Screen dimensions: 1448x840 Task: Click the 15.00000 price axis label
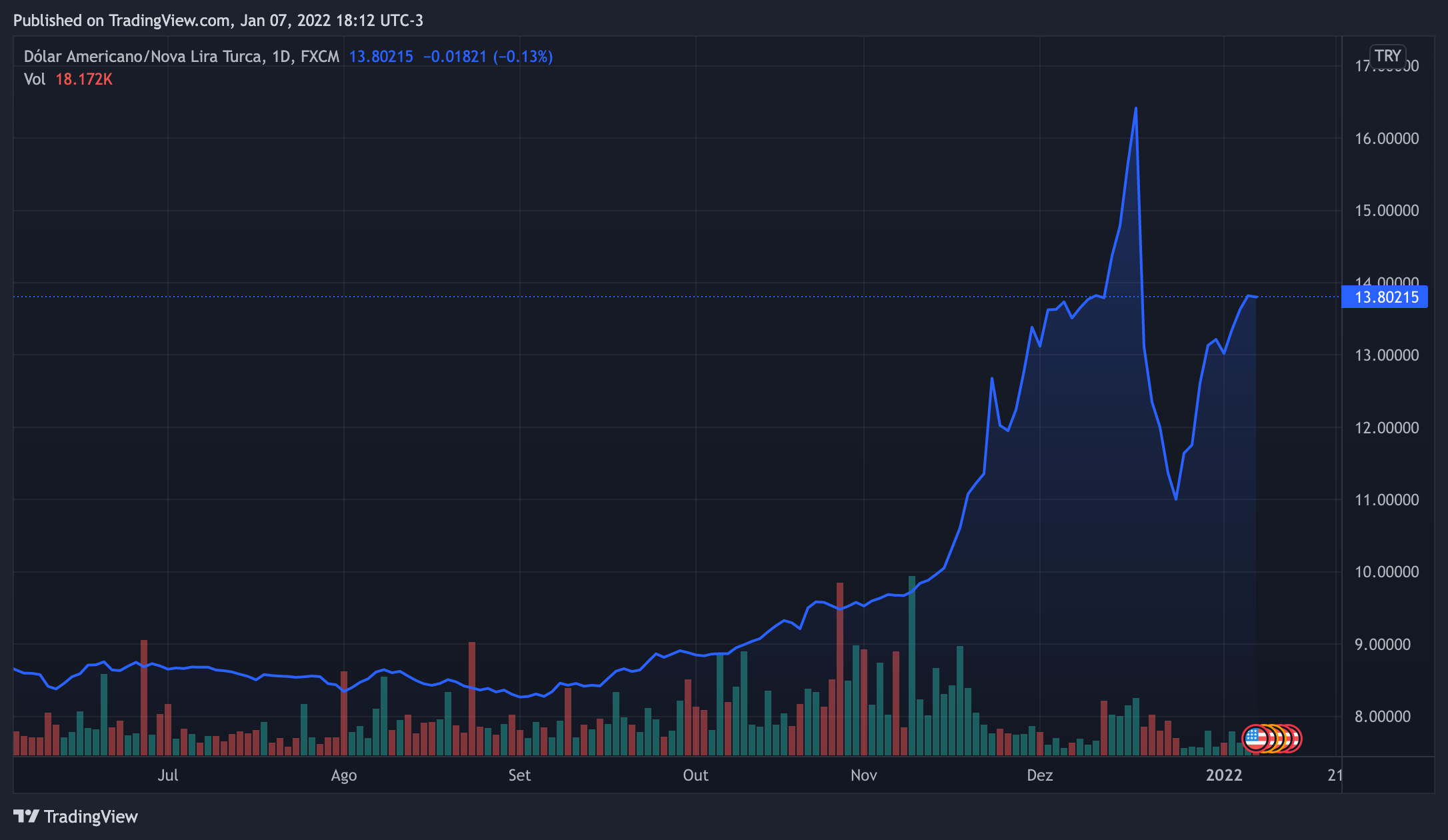1387,210
